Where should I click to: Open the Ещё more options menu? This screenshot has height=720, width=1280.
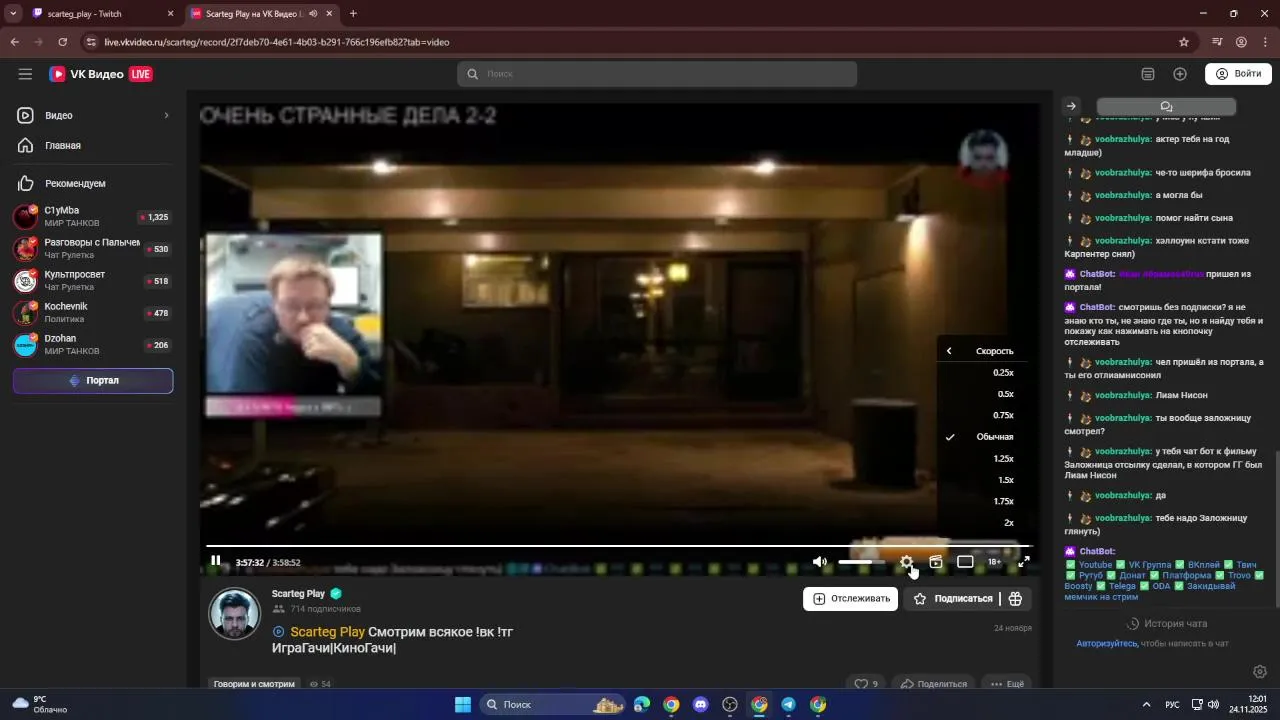tap(1007, 684)
